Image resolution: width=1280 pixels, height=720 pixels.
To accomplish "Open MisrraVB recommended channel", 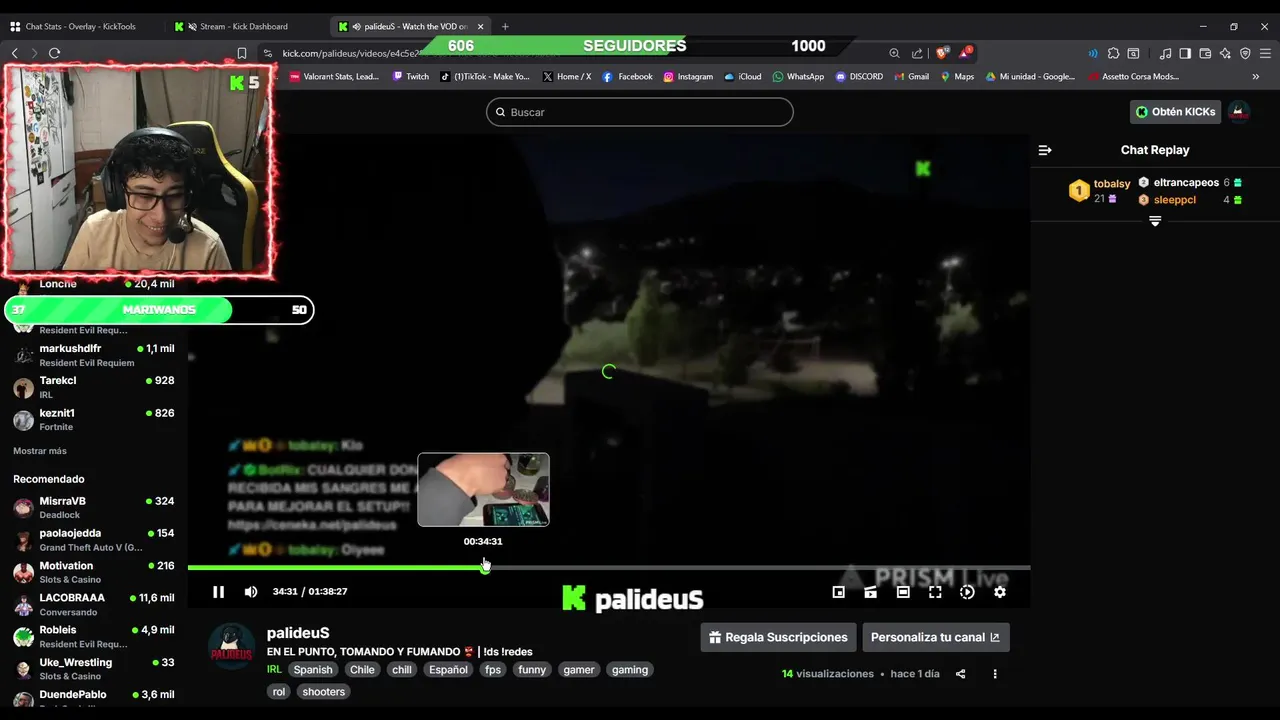I will (x=94, y=507).
